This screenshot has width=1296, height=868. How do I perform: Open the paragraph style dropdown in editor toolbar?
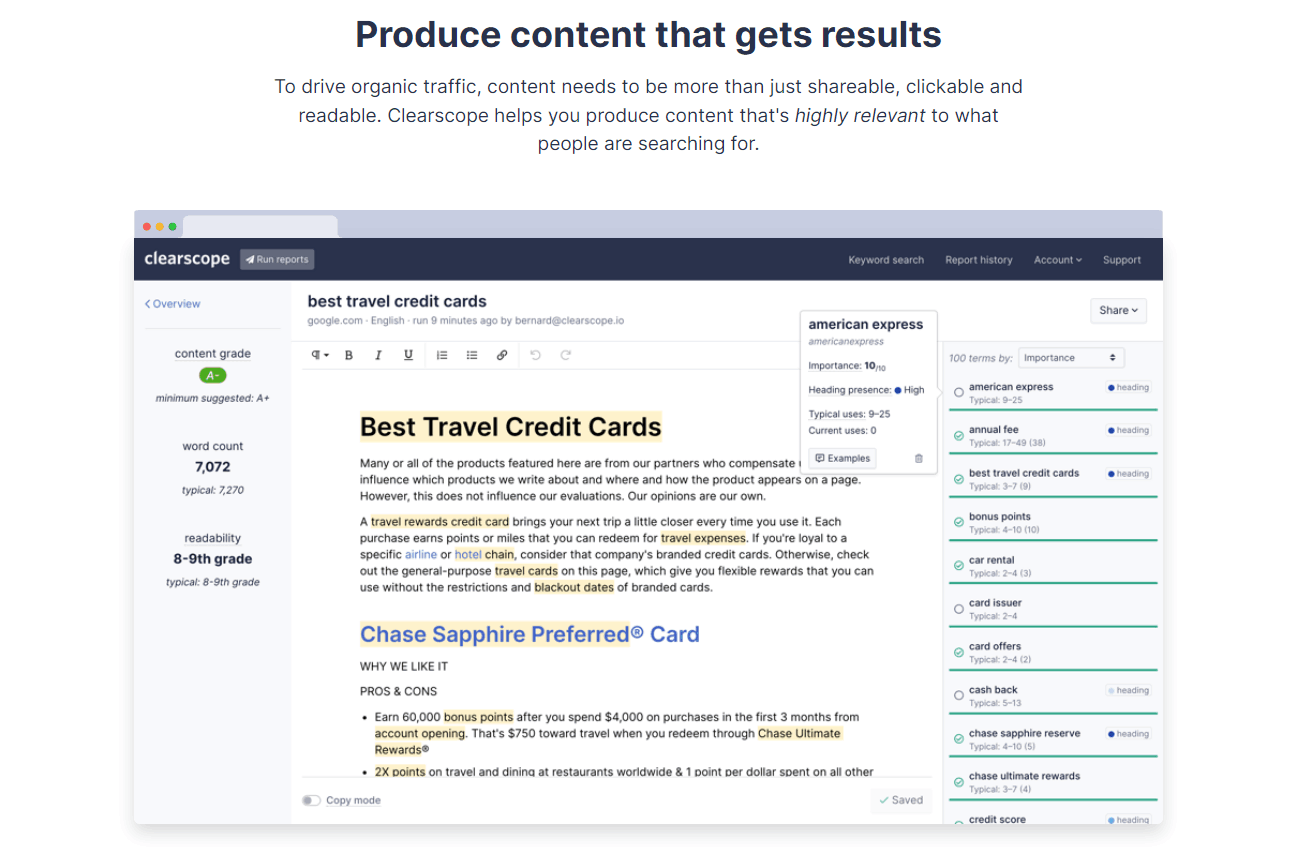tap(320, 355)
